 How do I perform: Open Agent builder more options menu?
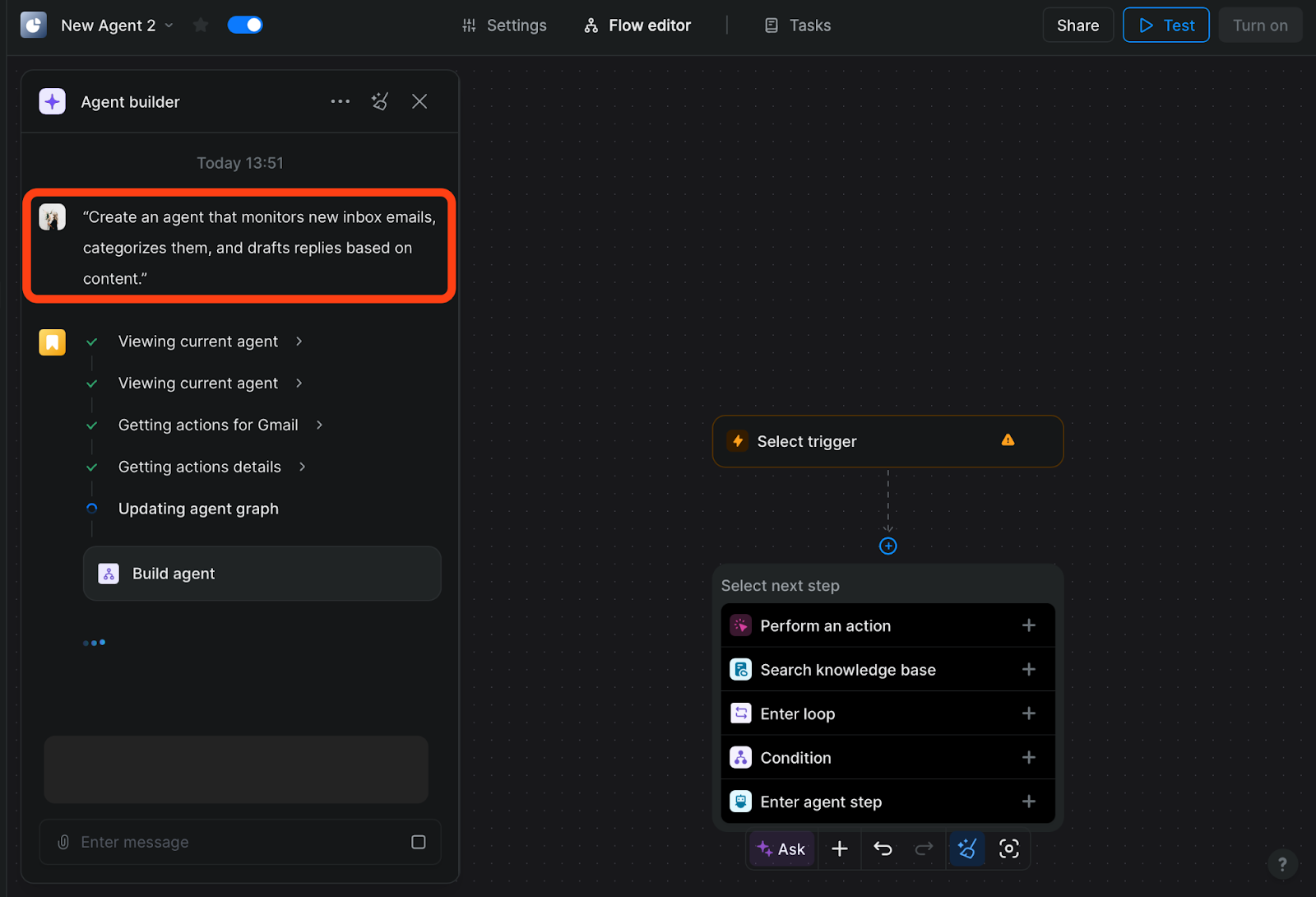pyautogui.click(x=340, y=102)
